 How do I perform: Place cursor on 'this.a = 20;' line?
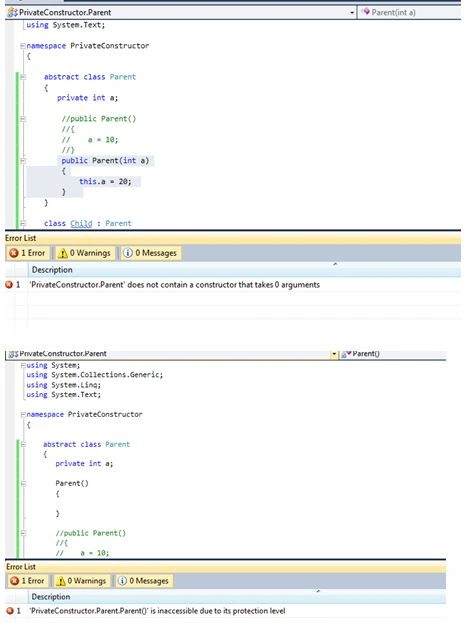[x=105, y=182]
